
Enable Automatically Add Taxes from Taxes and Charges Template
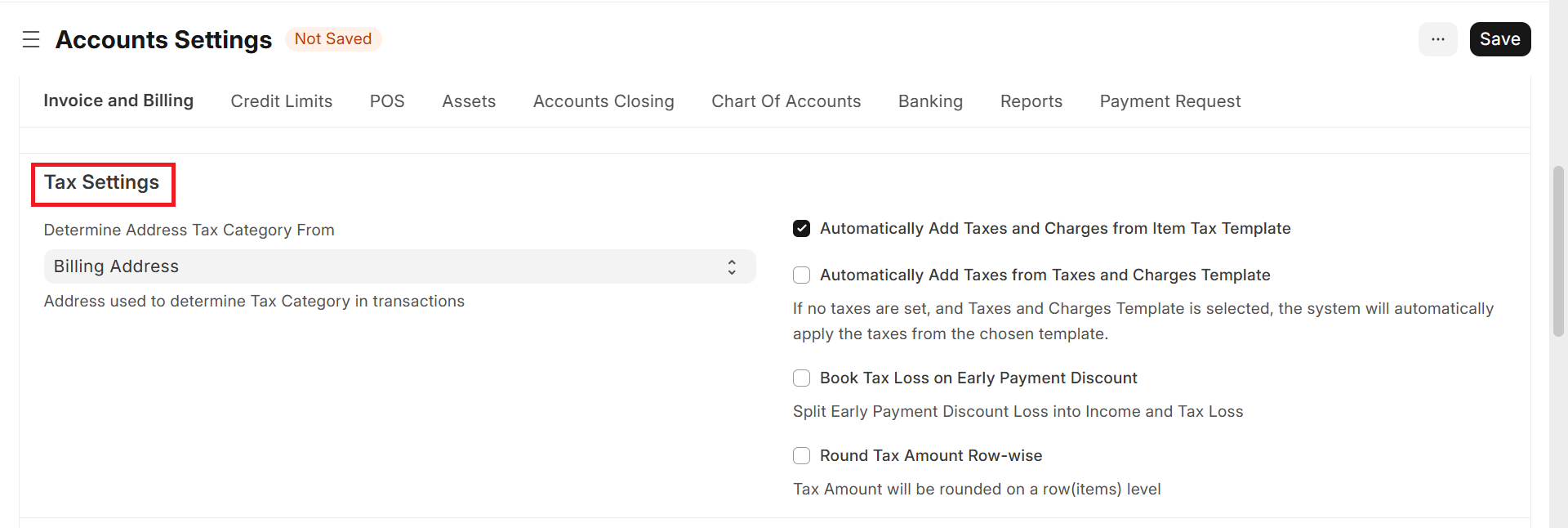pyautogui.click(x=802, y=275)
